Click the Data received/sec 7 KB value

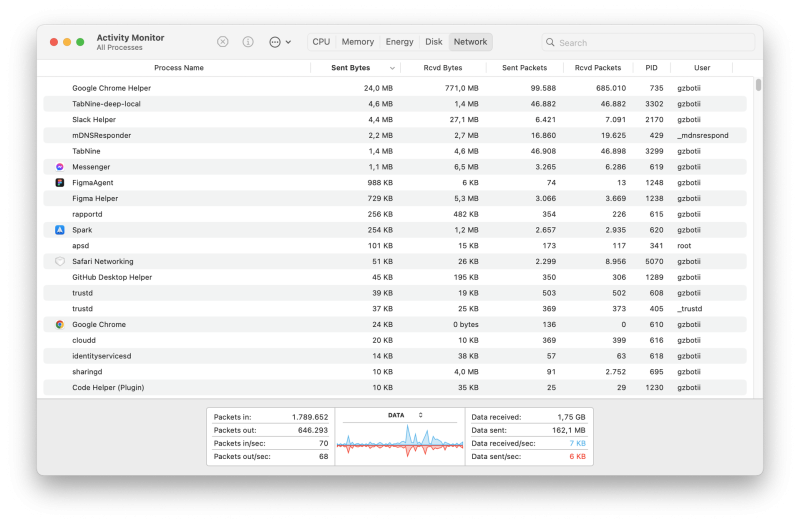coord(578,444)
